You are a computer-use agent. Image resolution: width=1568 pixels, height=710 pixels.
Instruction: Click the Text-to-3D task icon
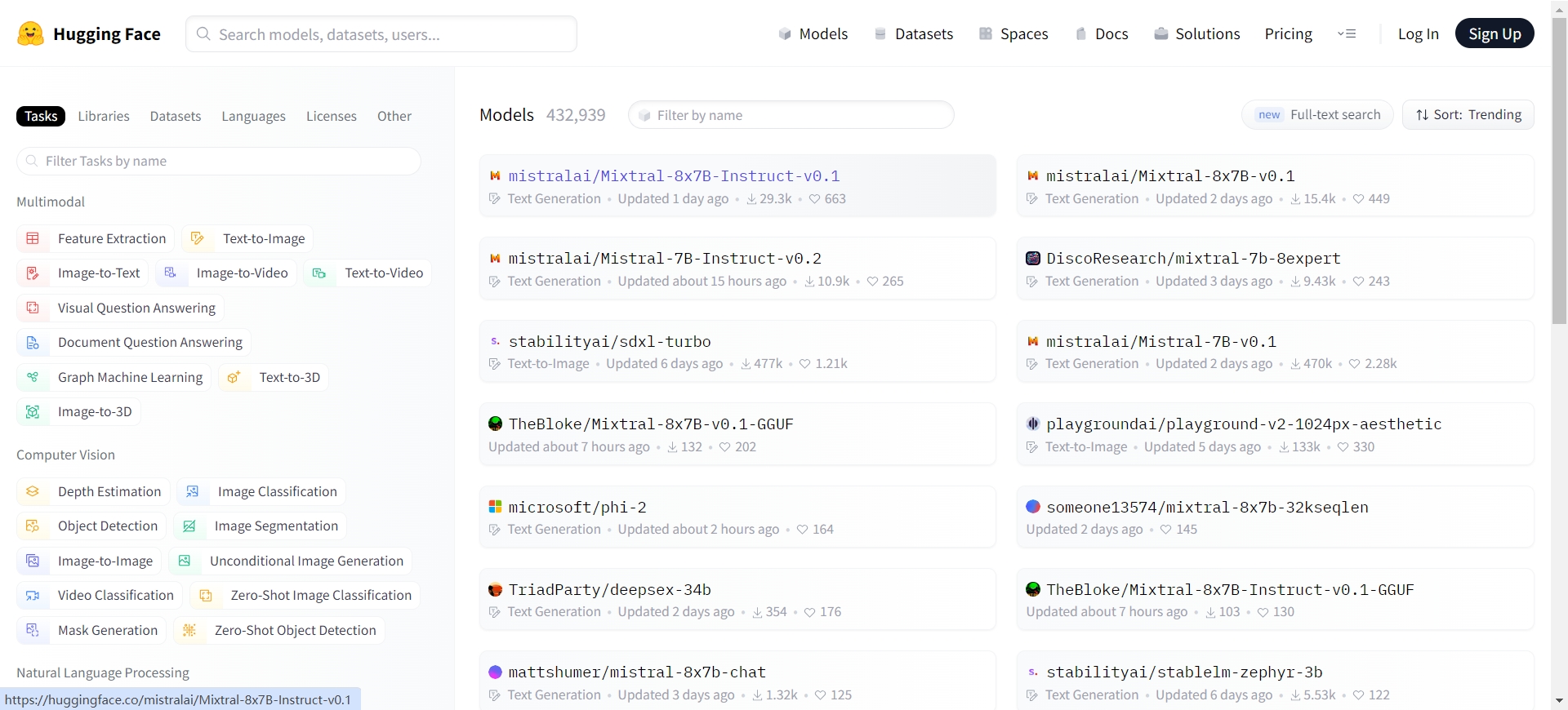[234, 377]
